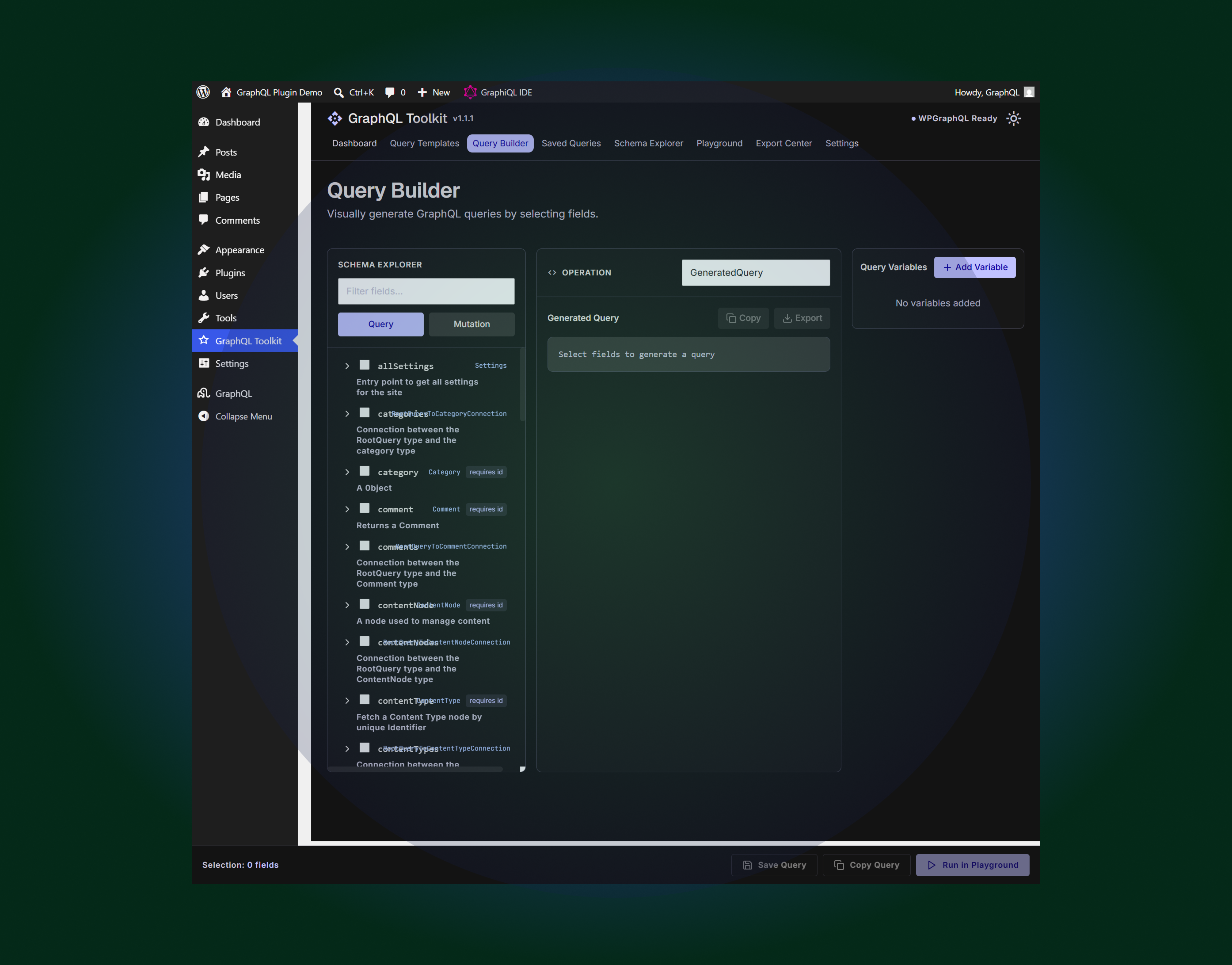Click the schema explorer vertical scrollbar
Viewport: 1232px width, 965px height.
(522, 384)
